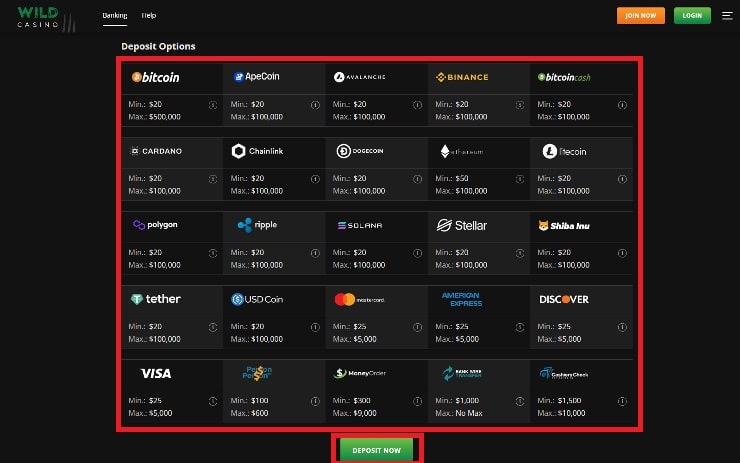This screenshot has height=463, width=740.
Task: Choose the ApeCoin deposit option logo
Action: (x=257, y=76)
